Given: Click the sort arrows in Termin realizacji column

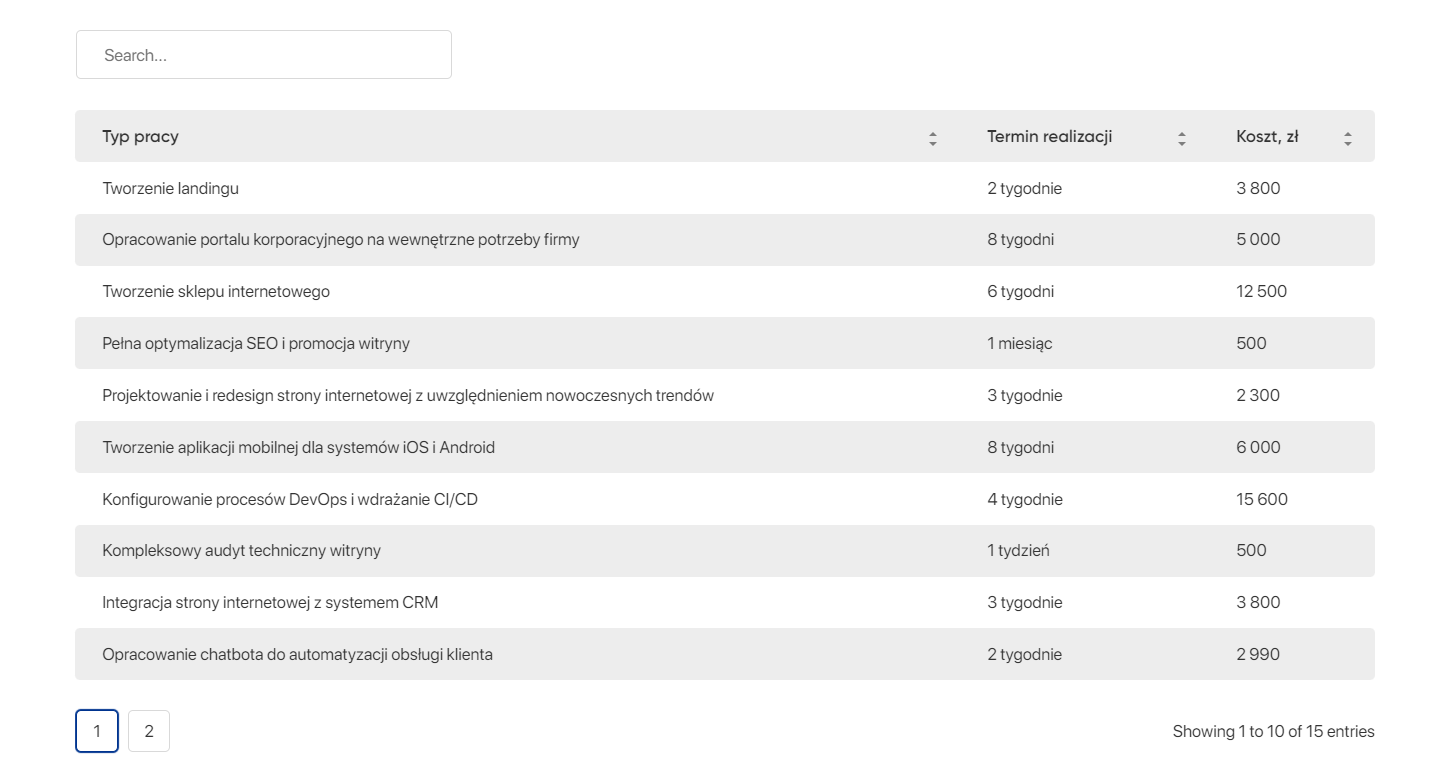Looking at the screenshot, I should click(1182, 140).
